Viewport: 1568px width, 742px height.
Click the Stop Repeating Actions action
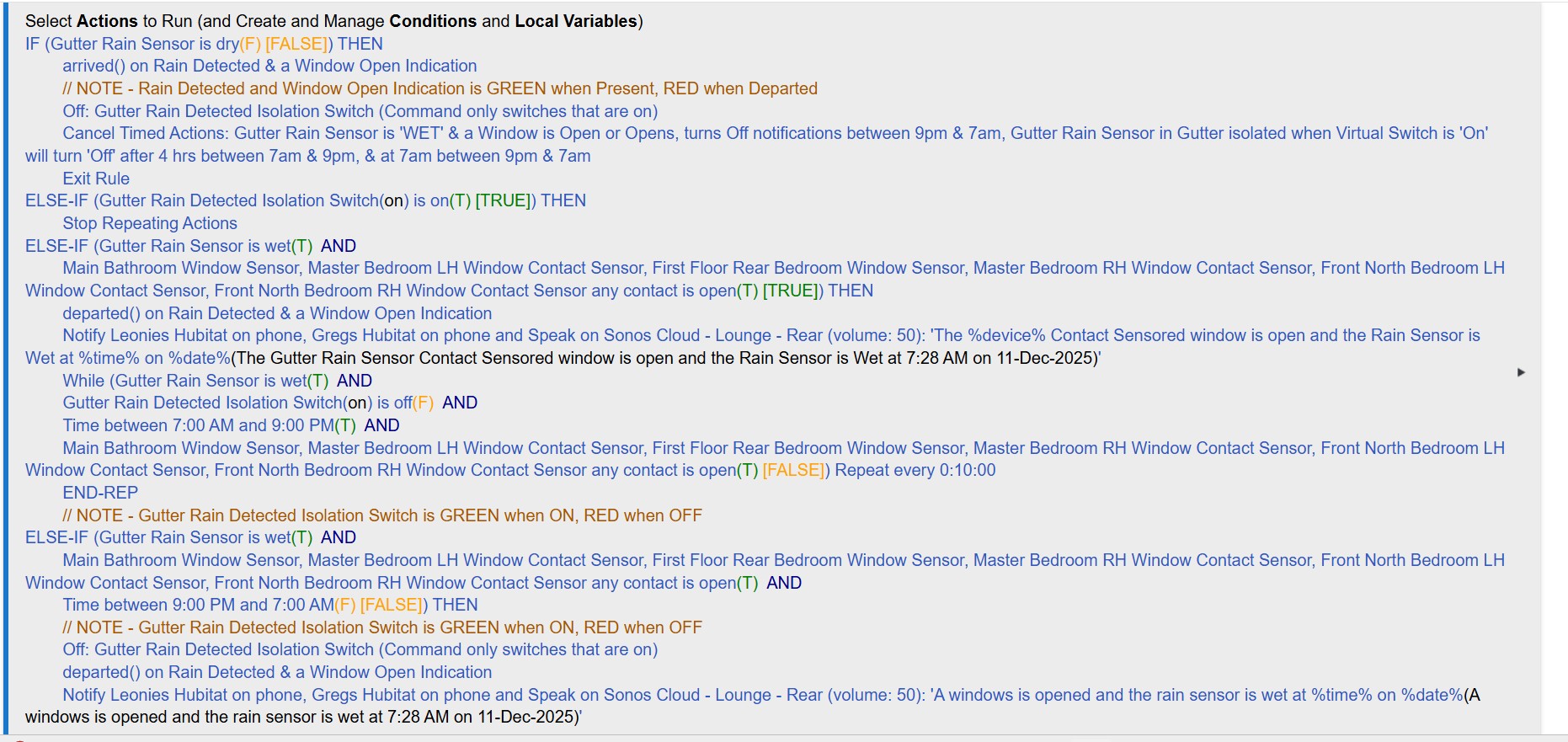[150, 223]
